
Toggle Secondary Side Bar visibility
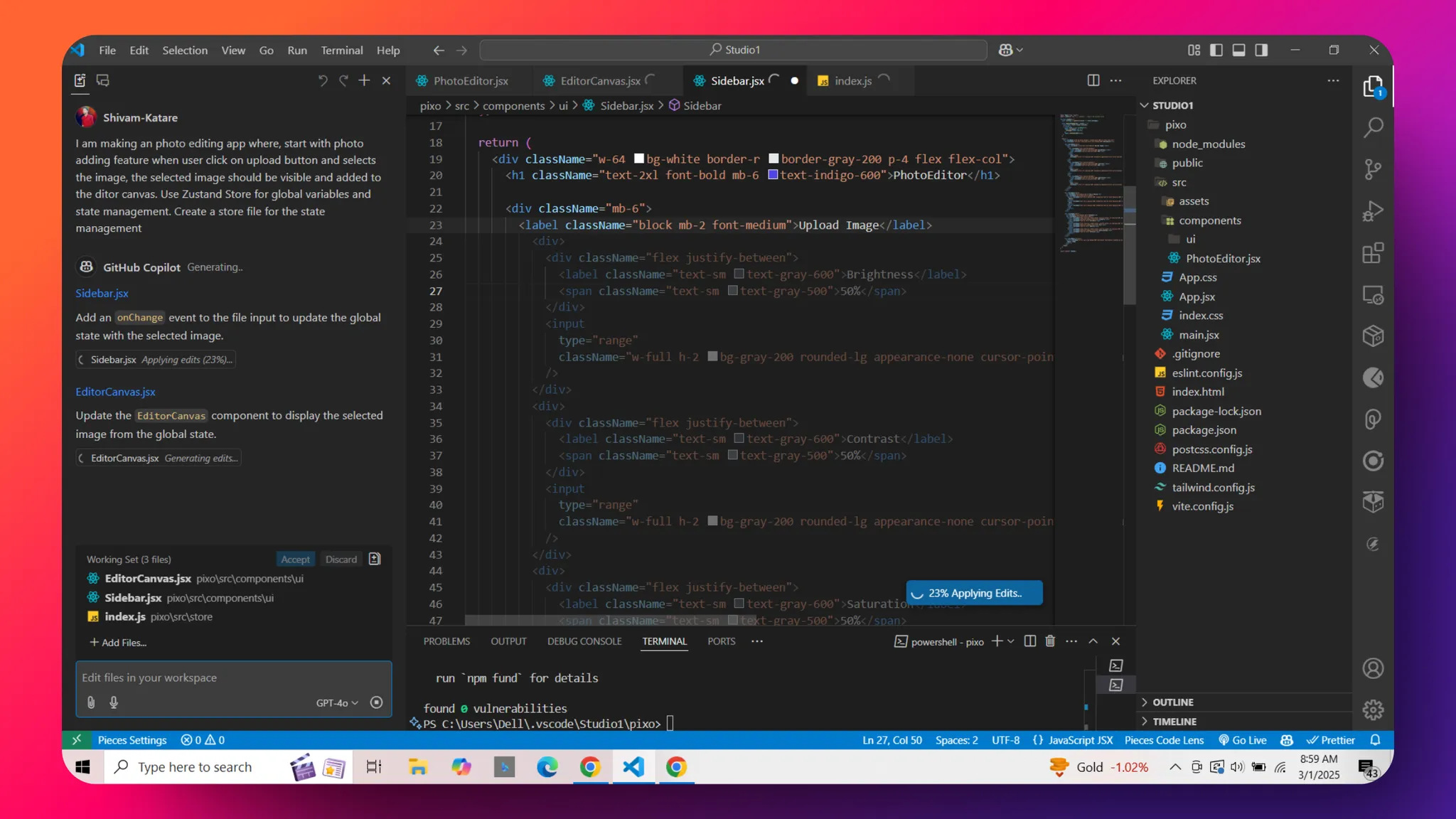click(x=1261, y=50)
